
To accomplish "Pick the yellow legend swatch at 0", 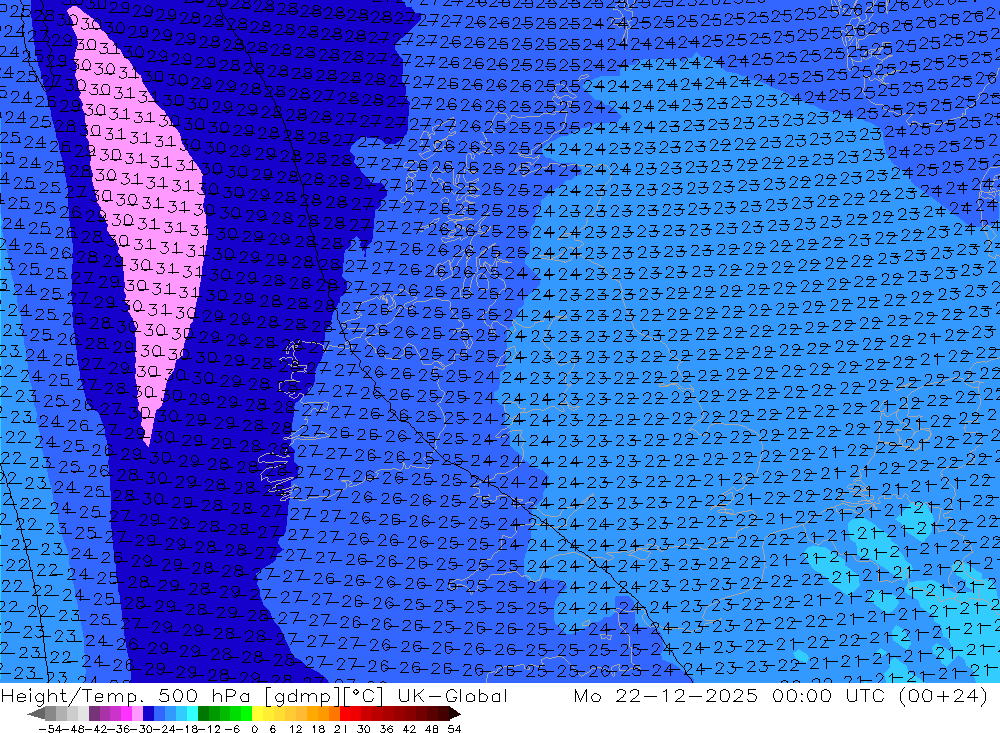I will click(x=257, y=713).
